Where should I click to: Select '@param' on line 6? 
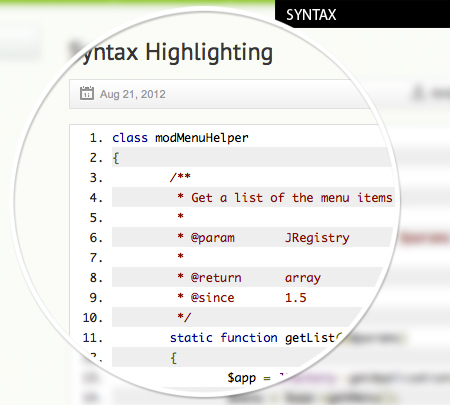[213, 238]
